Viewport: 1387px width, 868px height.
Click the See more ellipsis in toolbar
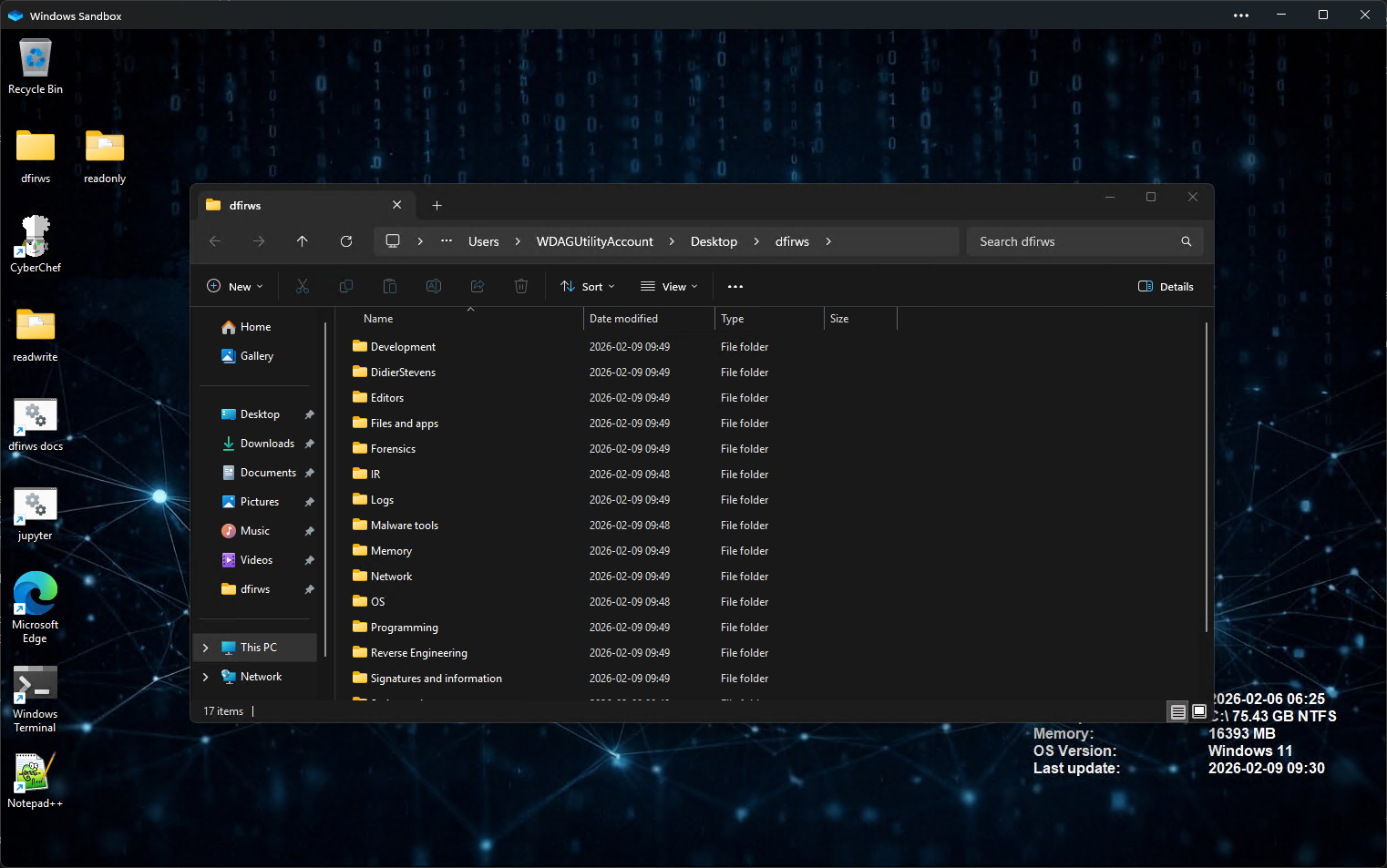[735, 286]
